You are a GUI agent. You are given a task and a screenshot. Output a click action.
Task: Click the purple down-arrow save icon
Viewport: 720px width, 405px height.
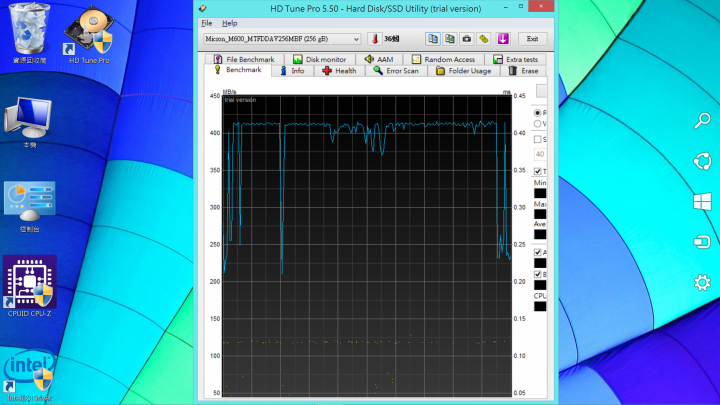[x=503, y=39]
